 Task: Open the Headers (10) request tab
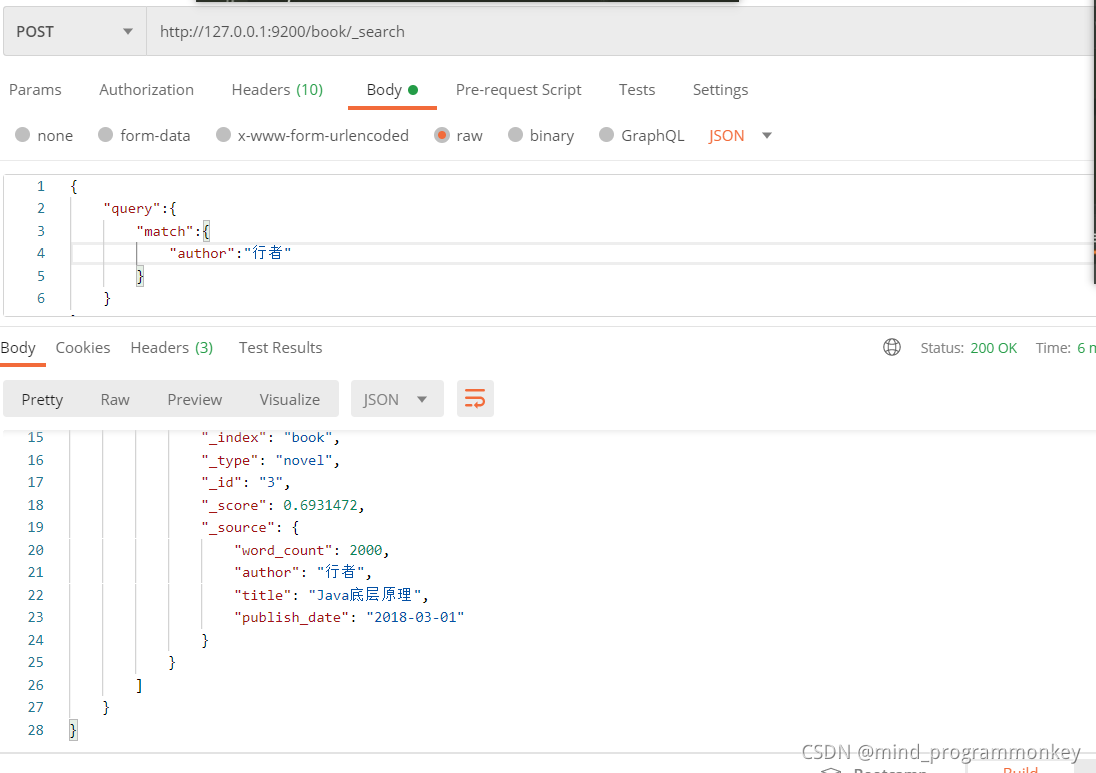click(277, 89)
